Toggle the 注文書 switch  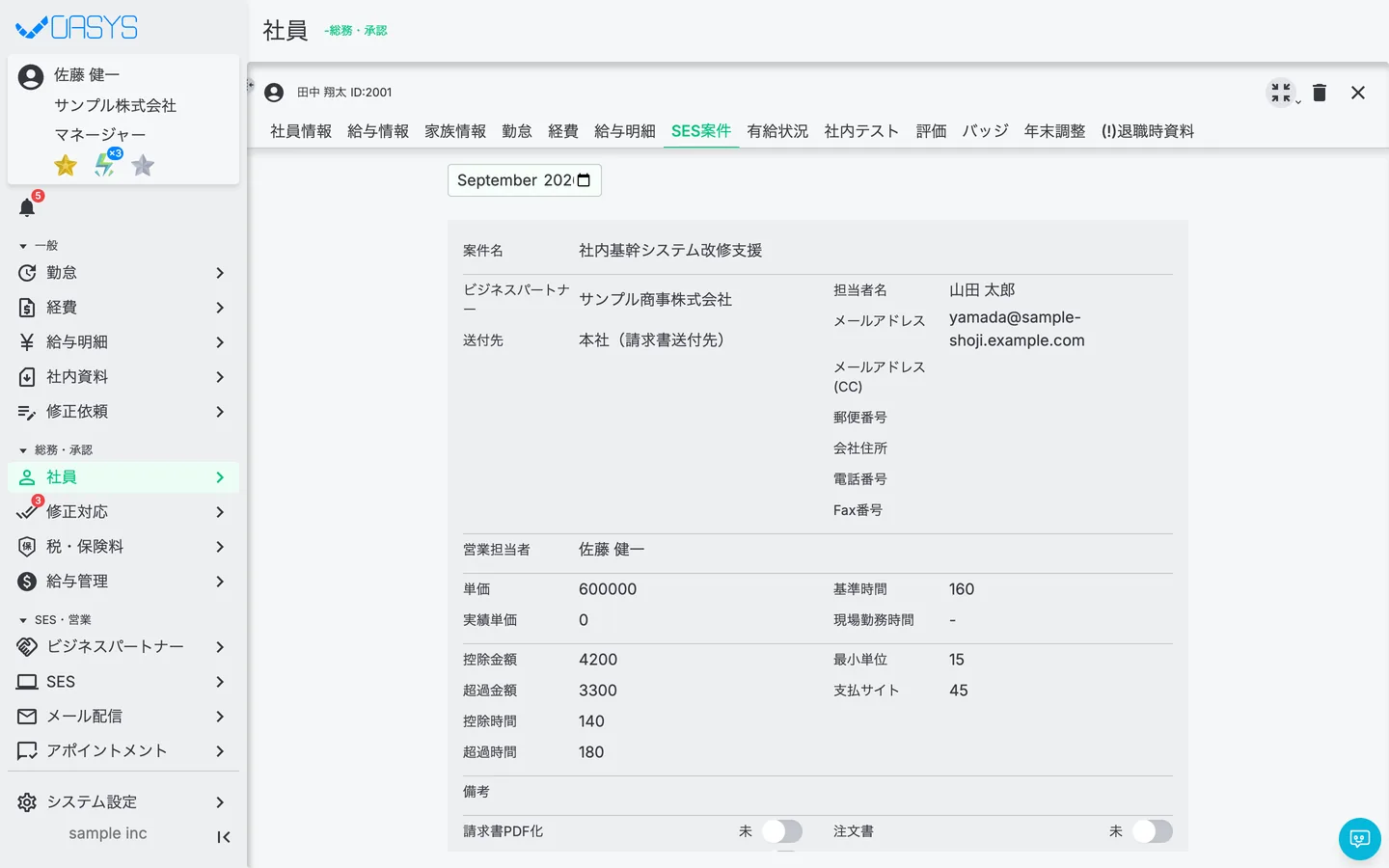pos(1153,831)
